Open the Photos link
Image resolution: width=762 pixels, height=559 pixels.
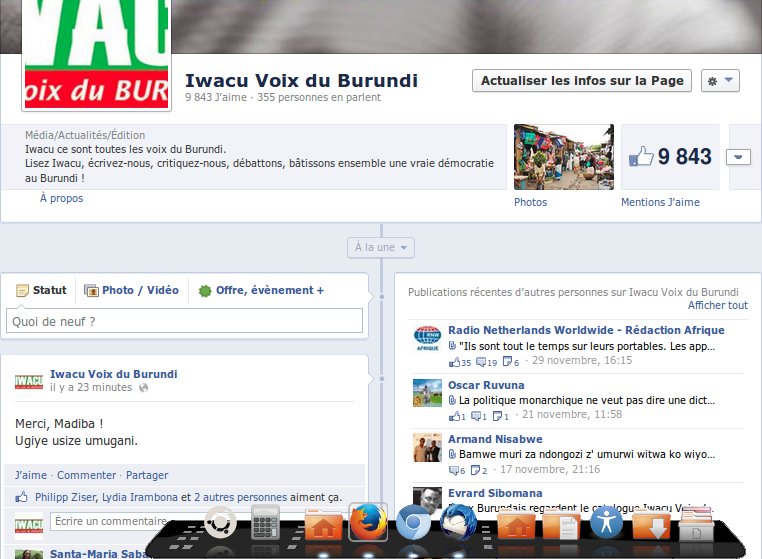[530, 202]
